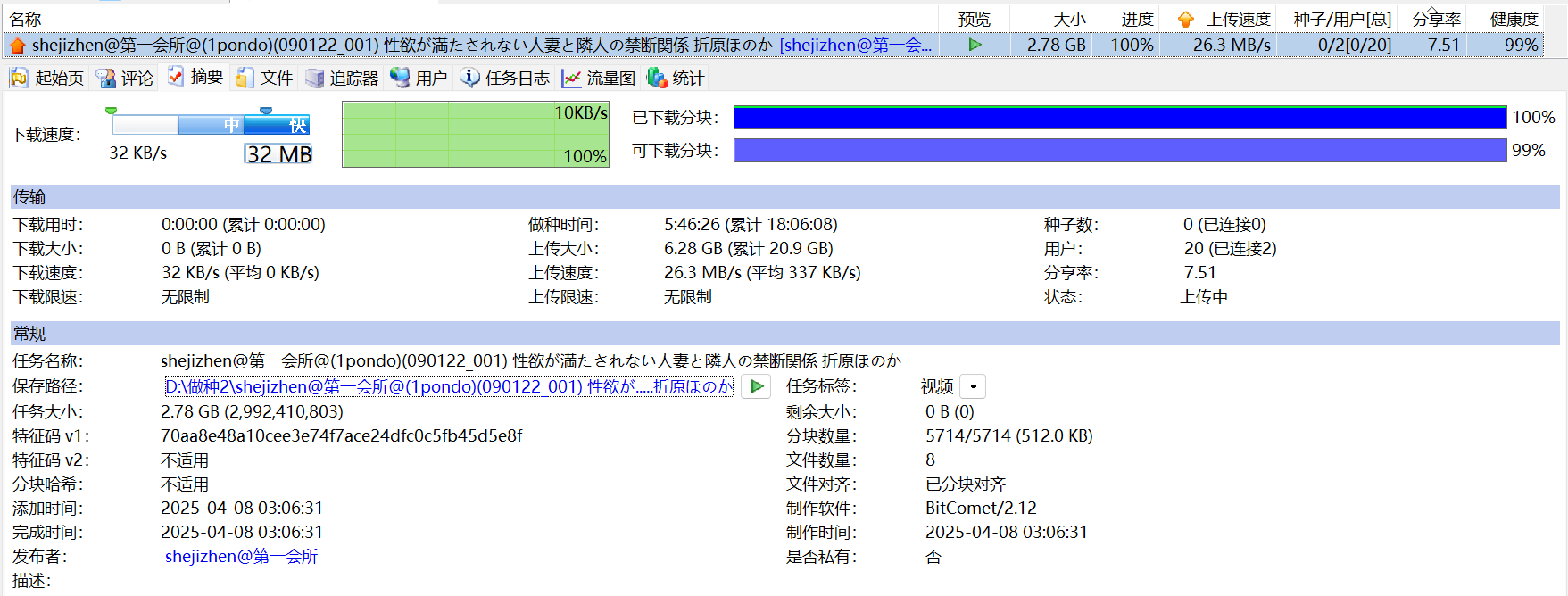Click the BitComet/2.12 creator value

[981, 508]
